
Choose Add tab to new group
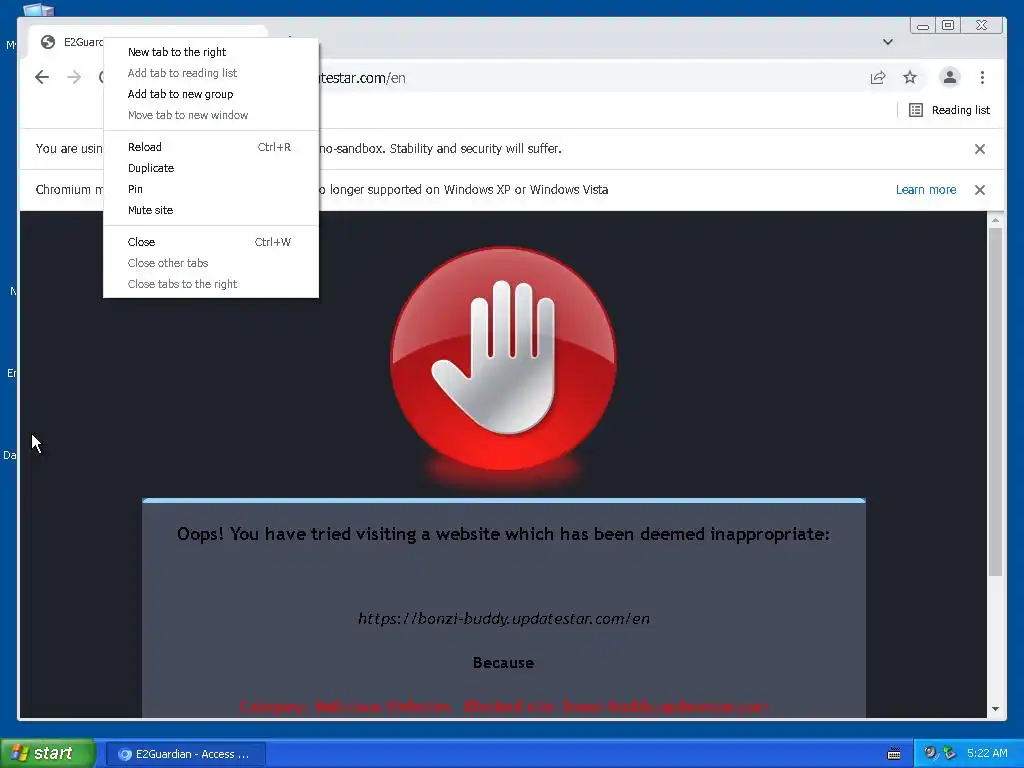tap(211, 94)
